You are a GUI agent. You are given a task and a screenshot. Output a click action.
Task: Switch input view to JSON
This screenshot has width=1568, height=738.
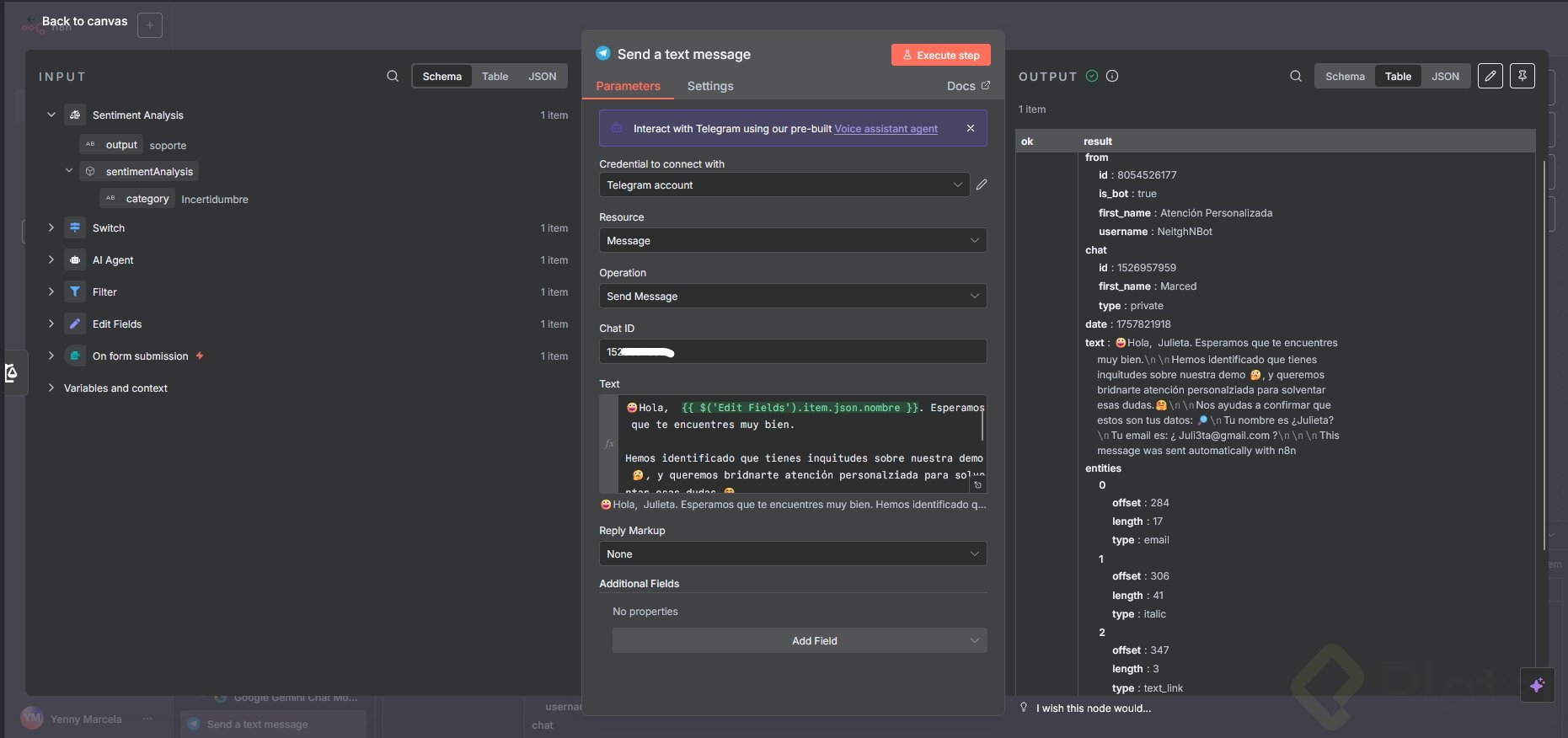(x=542, y=76)
